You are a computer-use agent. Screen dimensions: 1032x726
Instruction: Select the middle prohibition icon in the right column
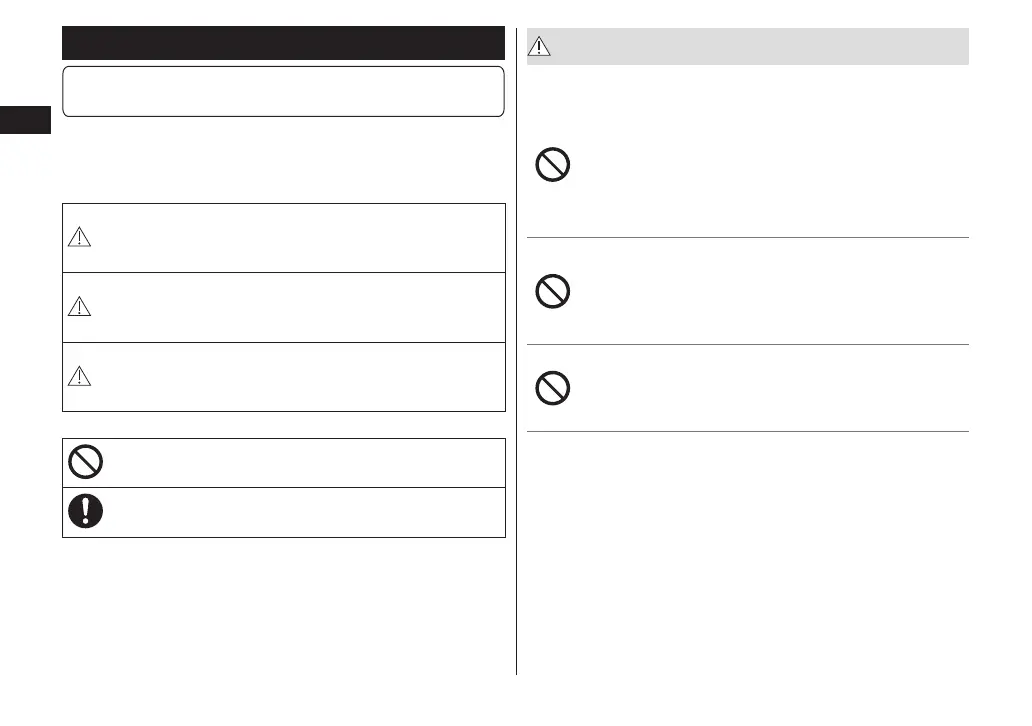click(x=553, y=292)
